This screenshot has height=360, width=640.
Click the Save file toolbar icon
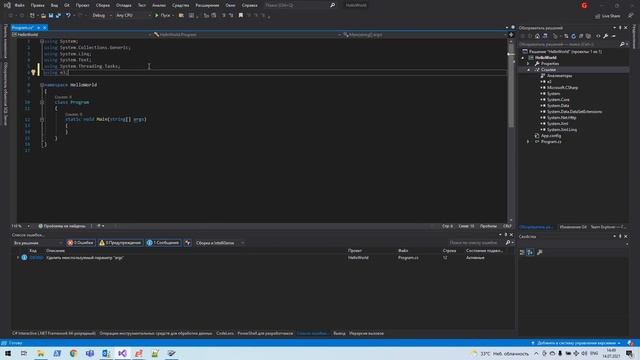(x=51, y=16)
